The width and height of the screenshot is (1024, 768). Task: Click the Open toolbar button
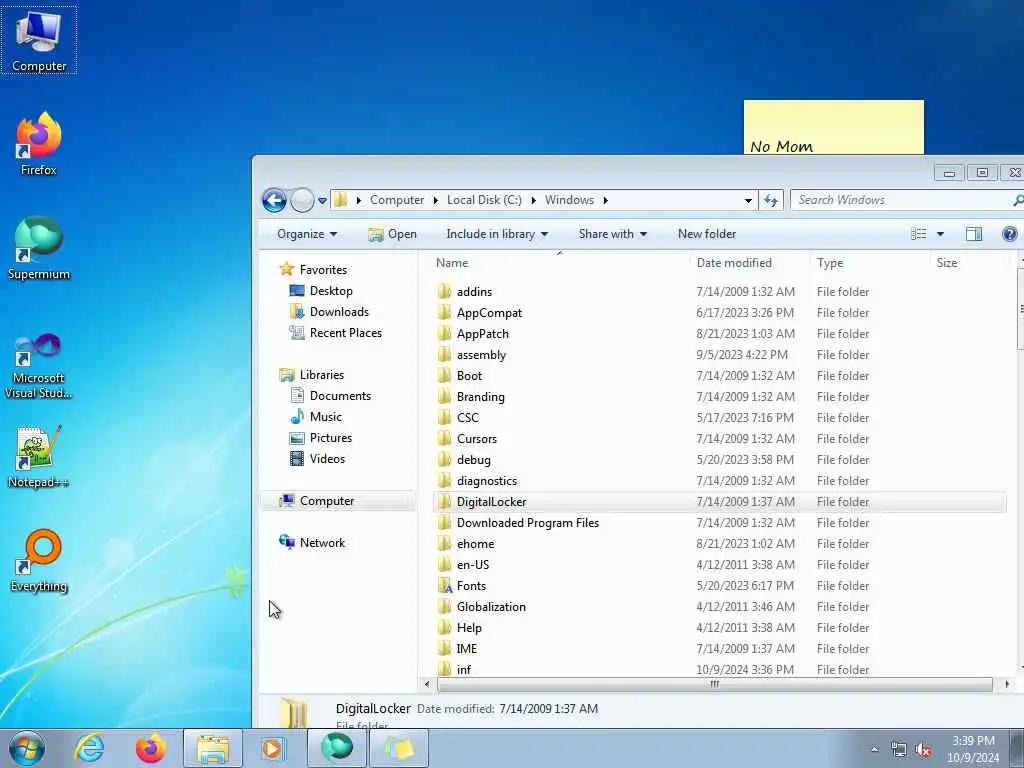pyautogui.click(x=392, y=234)
